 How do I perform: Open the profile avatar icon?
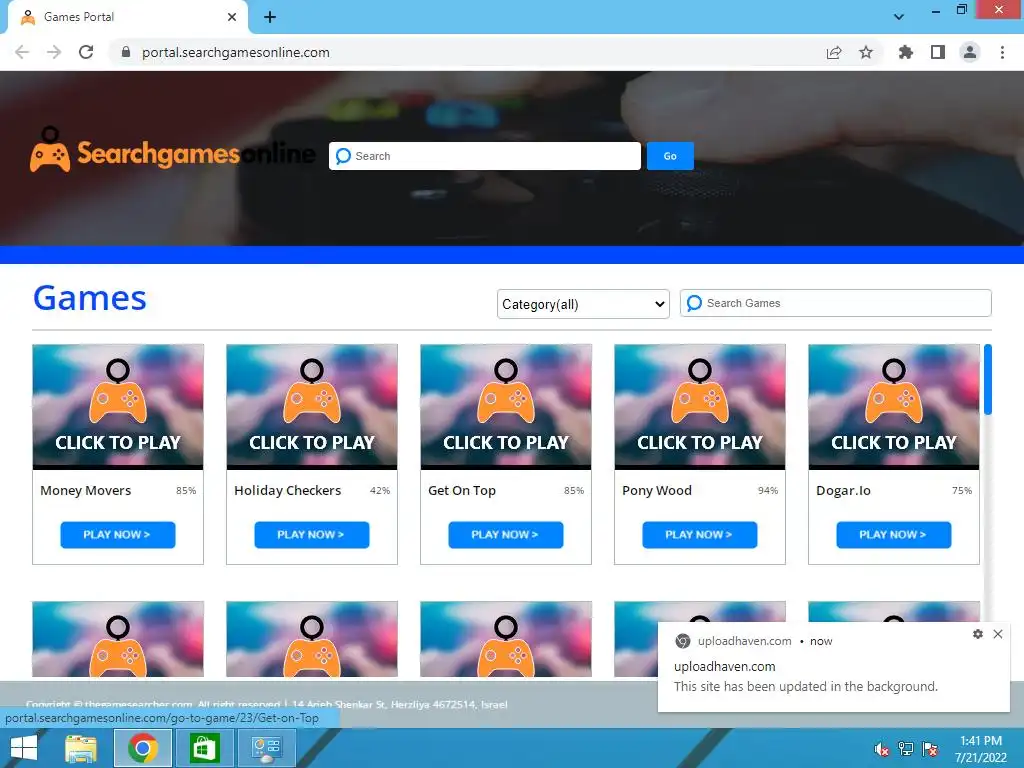pyautogui.click(x=970, y=52)
